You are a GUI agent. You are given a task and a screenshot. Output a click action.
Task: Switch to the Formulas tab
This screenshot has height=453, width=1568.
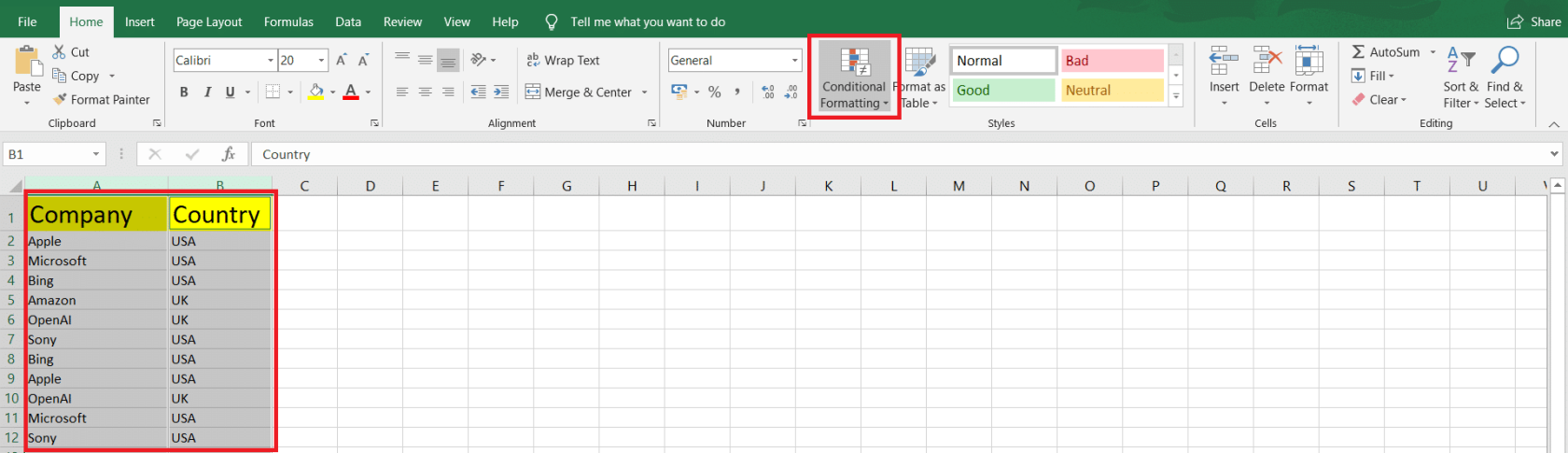tap(288, 21)
